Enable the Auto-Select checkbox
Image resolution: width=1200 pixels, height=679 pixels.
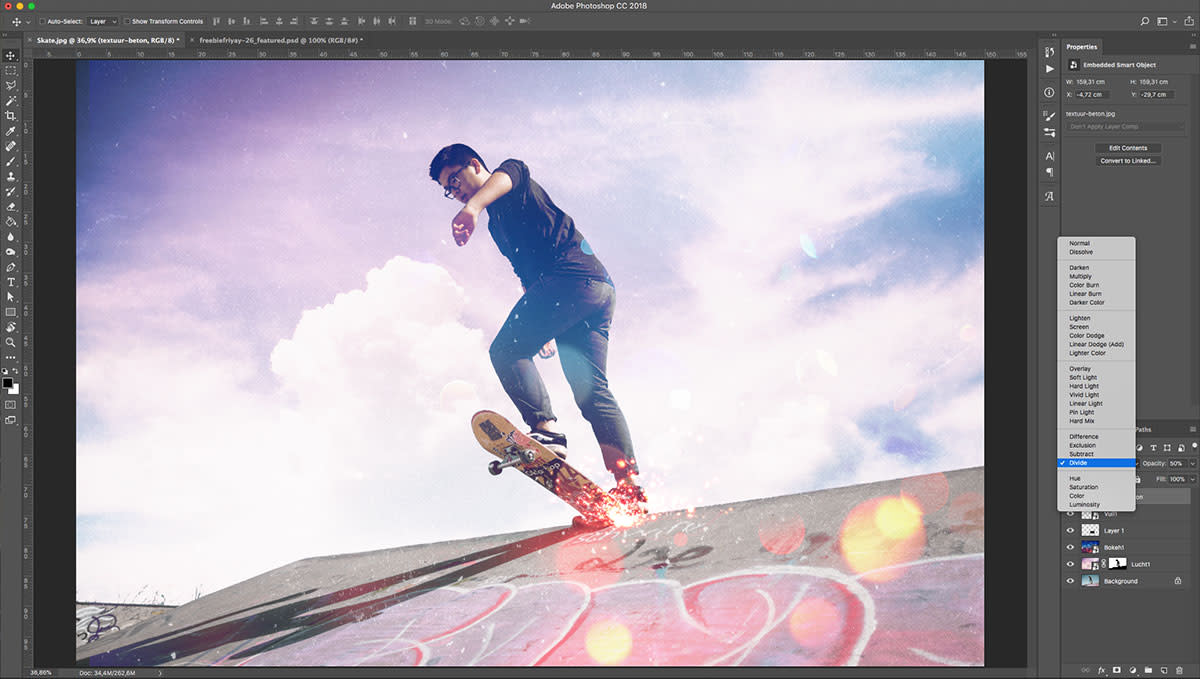click(42, 21)
